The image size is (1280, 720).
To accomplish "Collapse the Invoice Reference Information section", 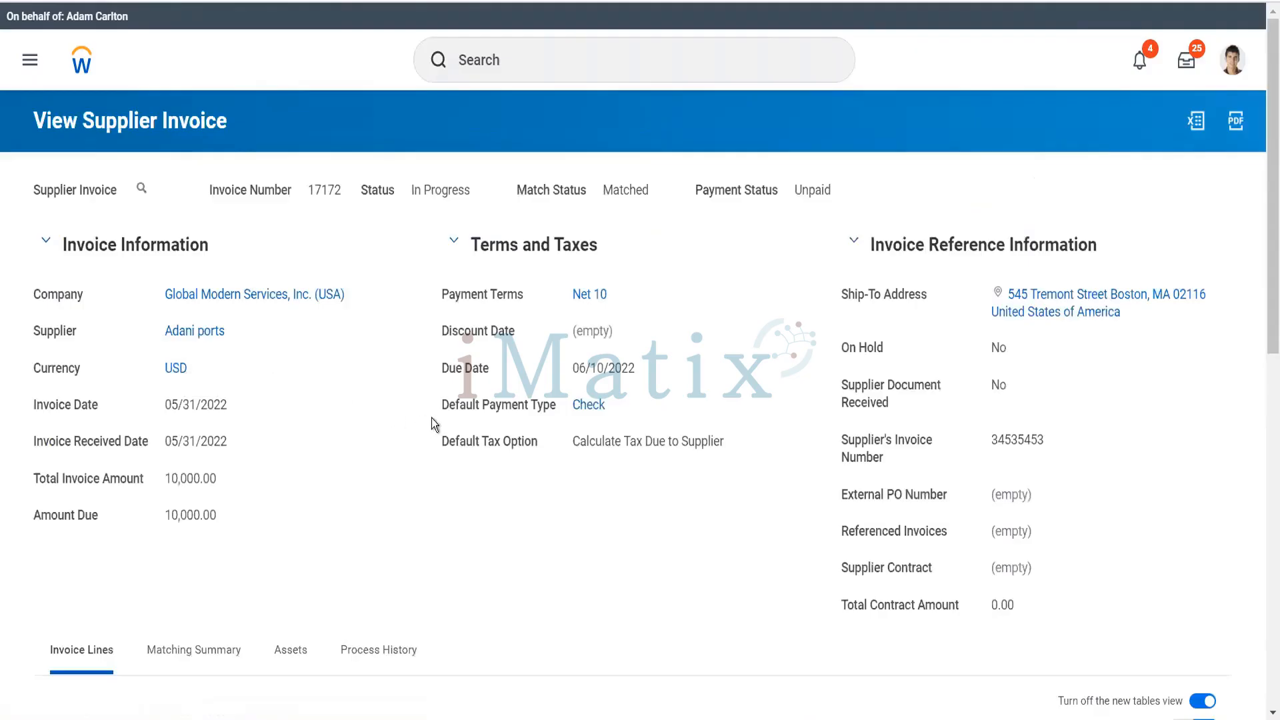I will point(853,241).
